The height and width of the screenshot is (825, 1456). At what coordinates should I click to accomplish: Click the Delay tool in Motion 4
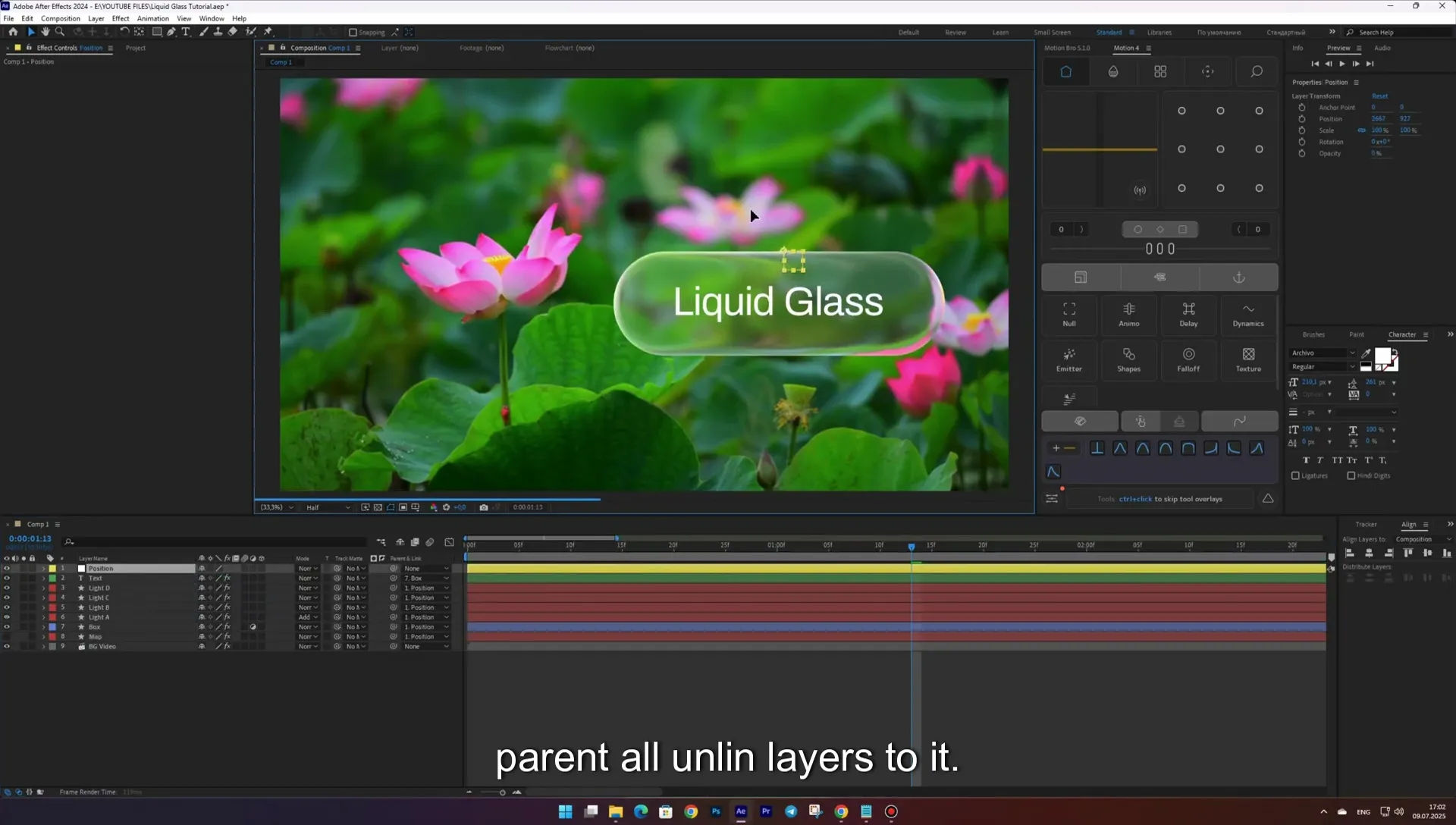tap(1188, 314)
